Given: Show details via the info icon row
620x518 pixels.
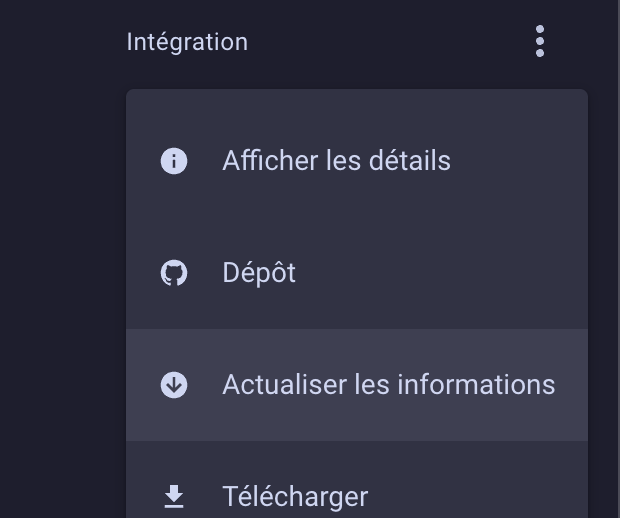Looking at the screenshot, I should pos(357,161).
